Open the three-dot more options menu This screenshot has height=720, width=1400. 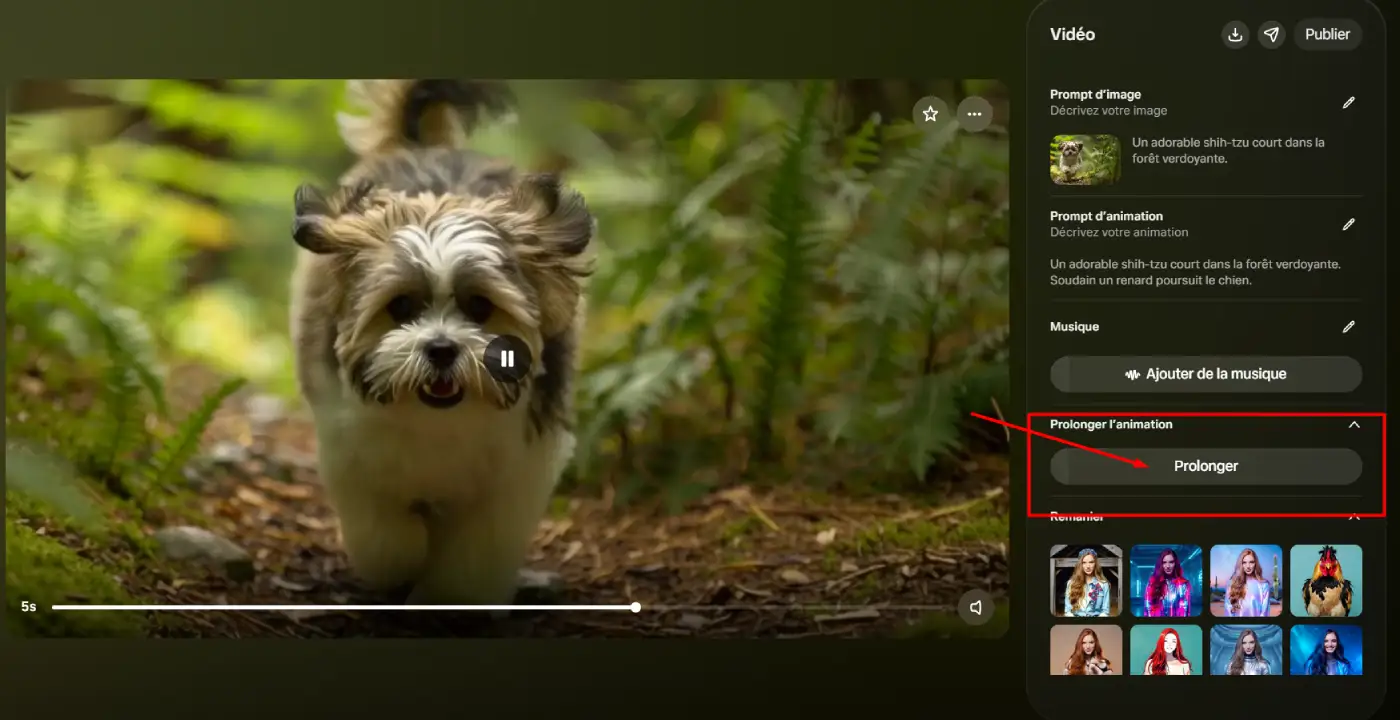coord(974,114)
